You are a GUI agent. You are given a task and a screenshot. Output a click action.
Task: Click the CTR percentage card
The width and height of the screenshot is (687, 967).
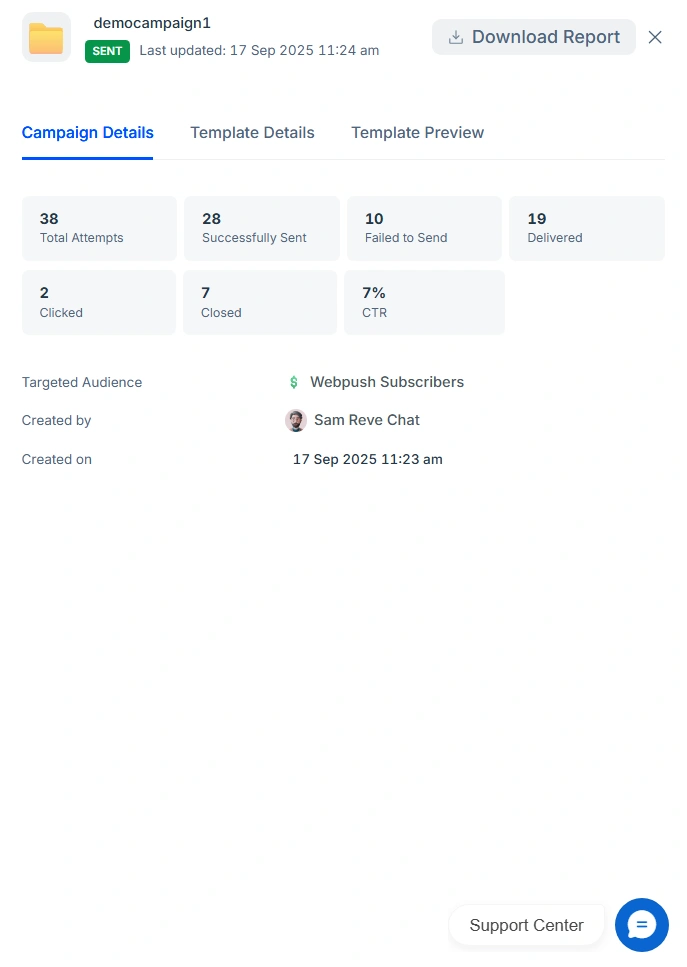coord(424,302)
